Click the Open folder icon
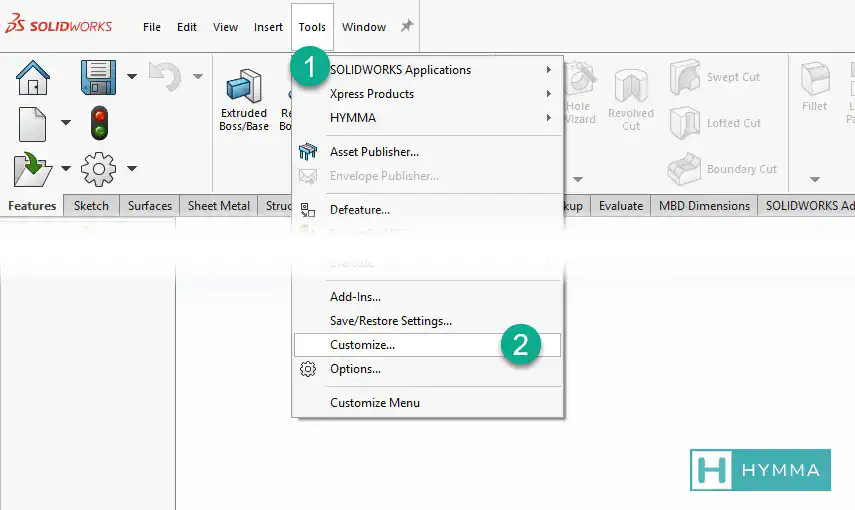 [x=33, y=168]
